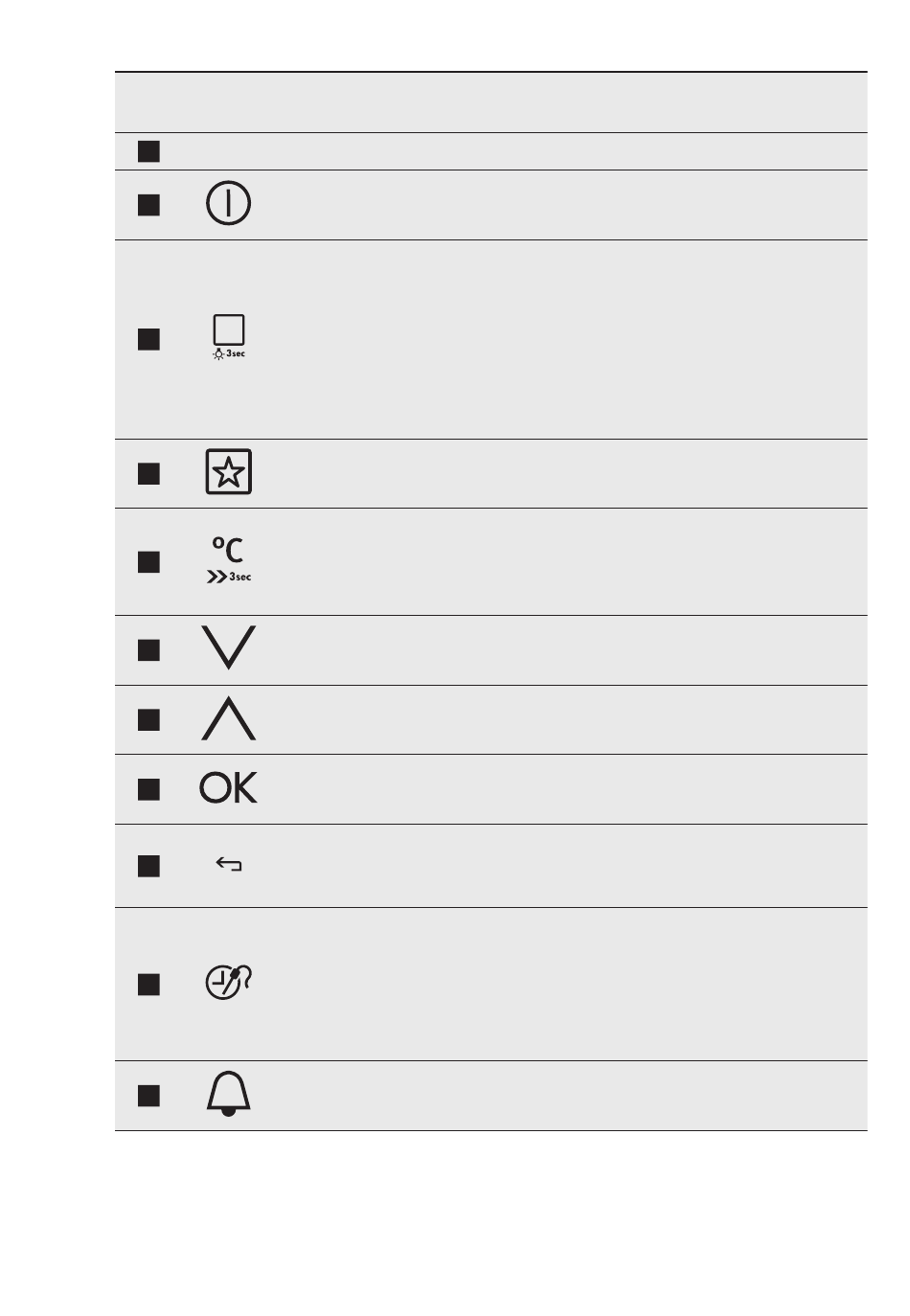Click the bell minute minder icon

click(229, 1094)
